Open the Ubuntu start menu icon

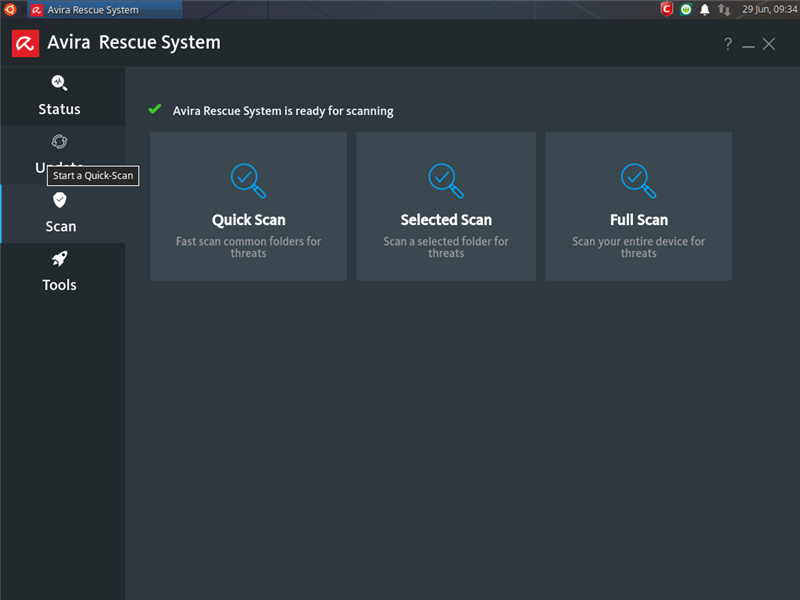tap(10, 9)
